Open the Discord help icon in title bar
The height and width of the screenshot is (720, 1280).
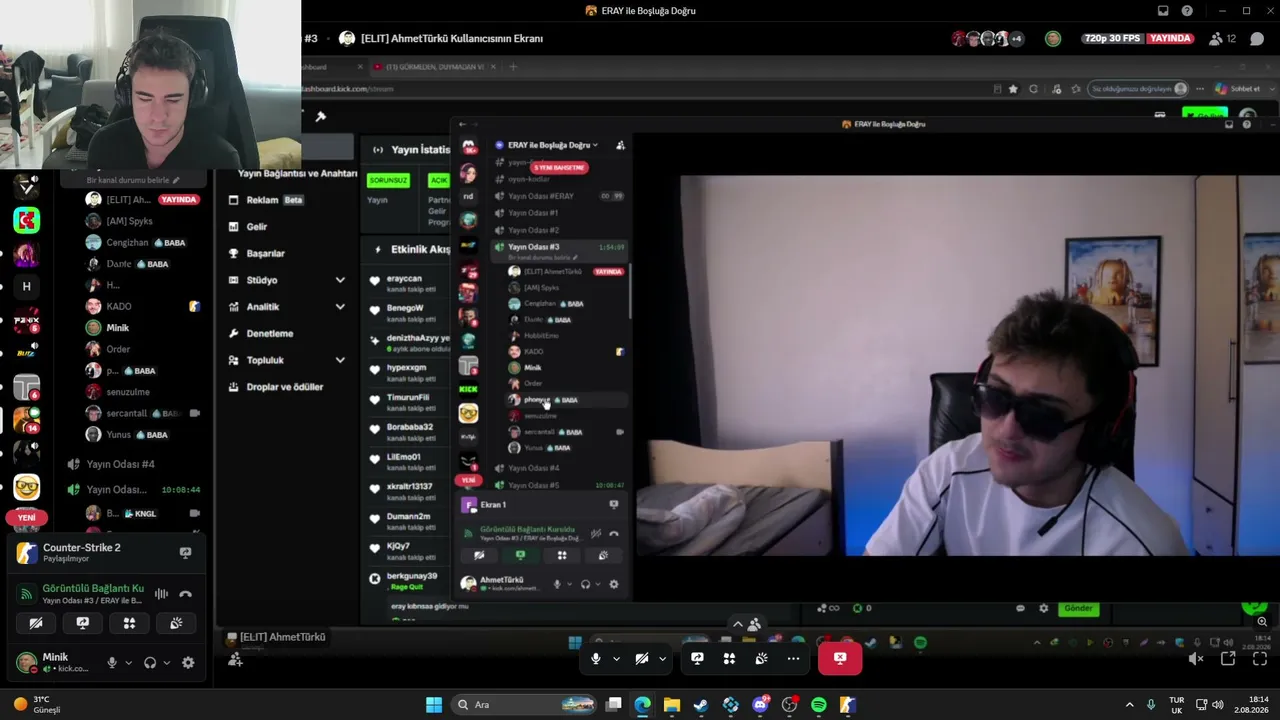point(1187,11)
